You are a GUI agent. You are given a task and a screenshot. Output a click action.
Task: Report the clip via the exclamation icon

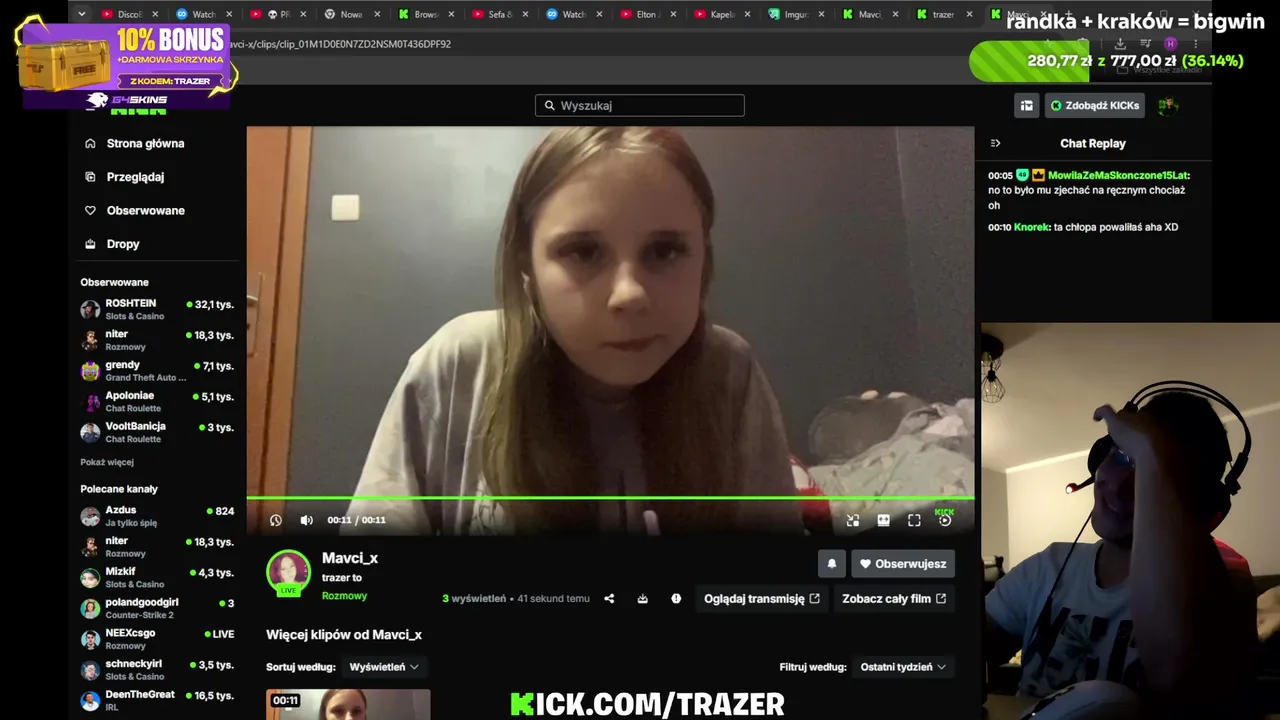pos(676,599)
